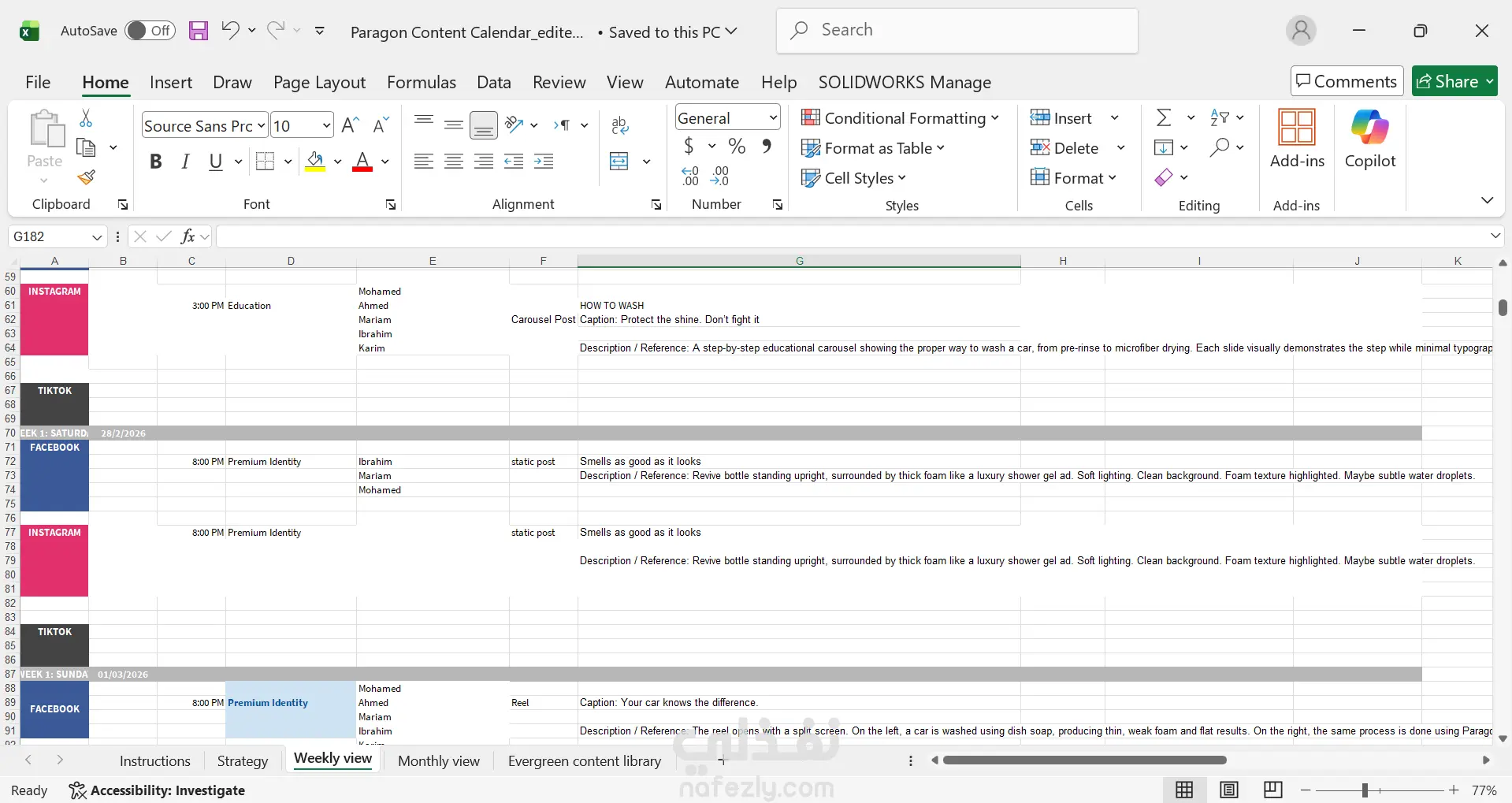Click the AutoSum sigma icon
This screenshot has width=1512, height=803.
coord(1164,117)
